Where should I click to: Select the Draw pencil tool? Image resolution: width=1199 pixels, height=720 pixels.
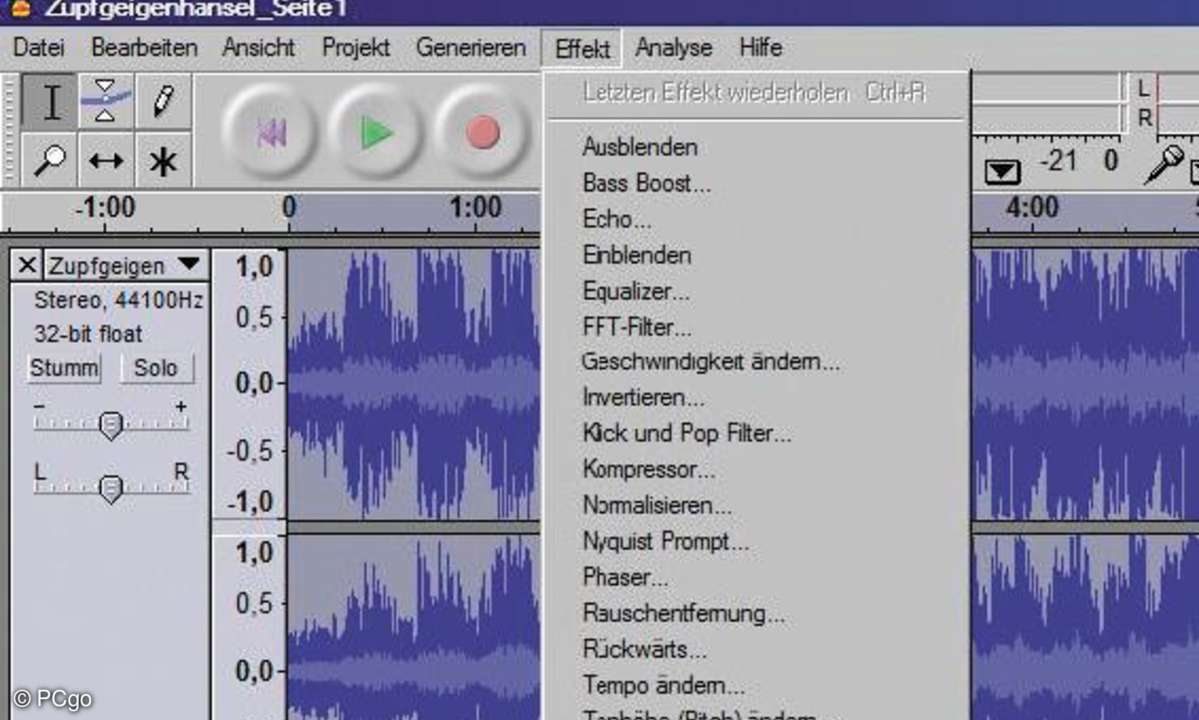pos(163,101)
